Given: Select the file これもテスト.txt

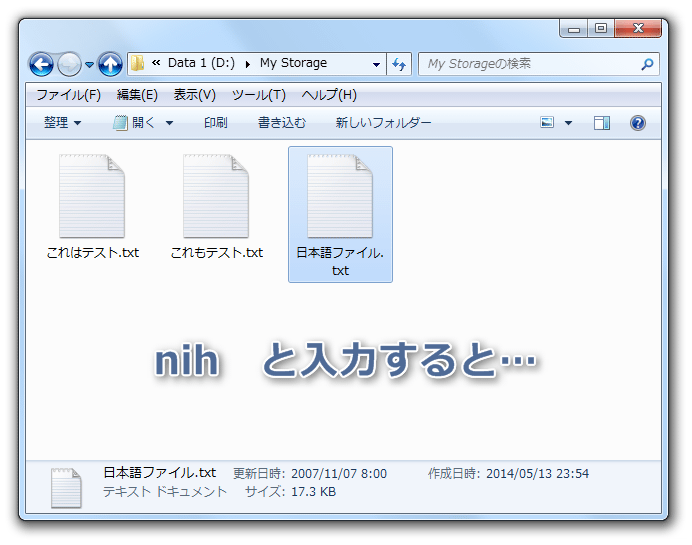Looking at the screenshot, I should pyautogui.click(x=216, y=207).
